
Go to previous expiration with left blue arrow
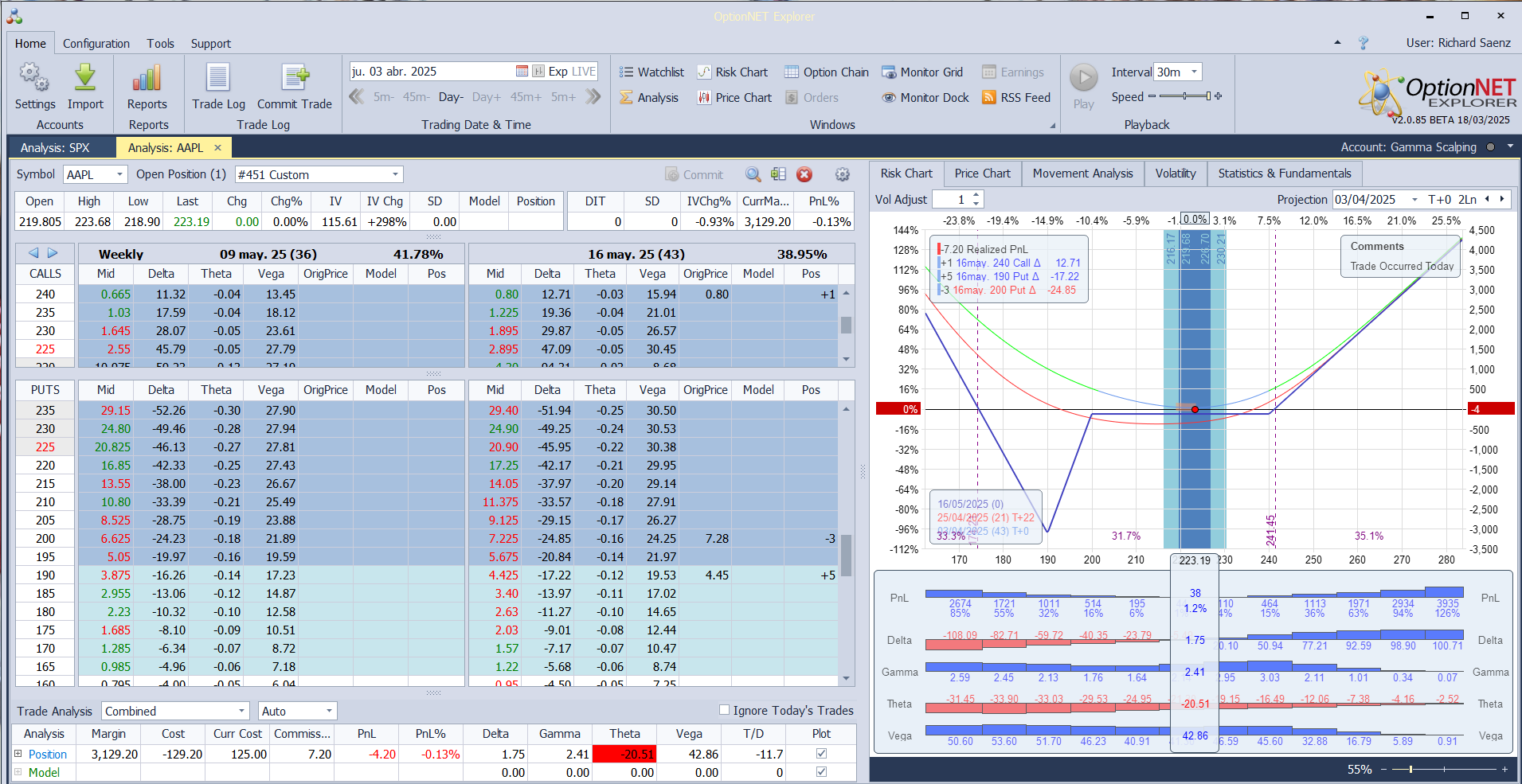pos(33,253)
